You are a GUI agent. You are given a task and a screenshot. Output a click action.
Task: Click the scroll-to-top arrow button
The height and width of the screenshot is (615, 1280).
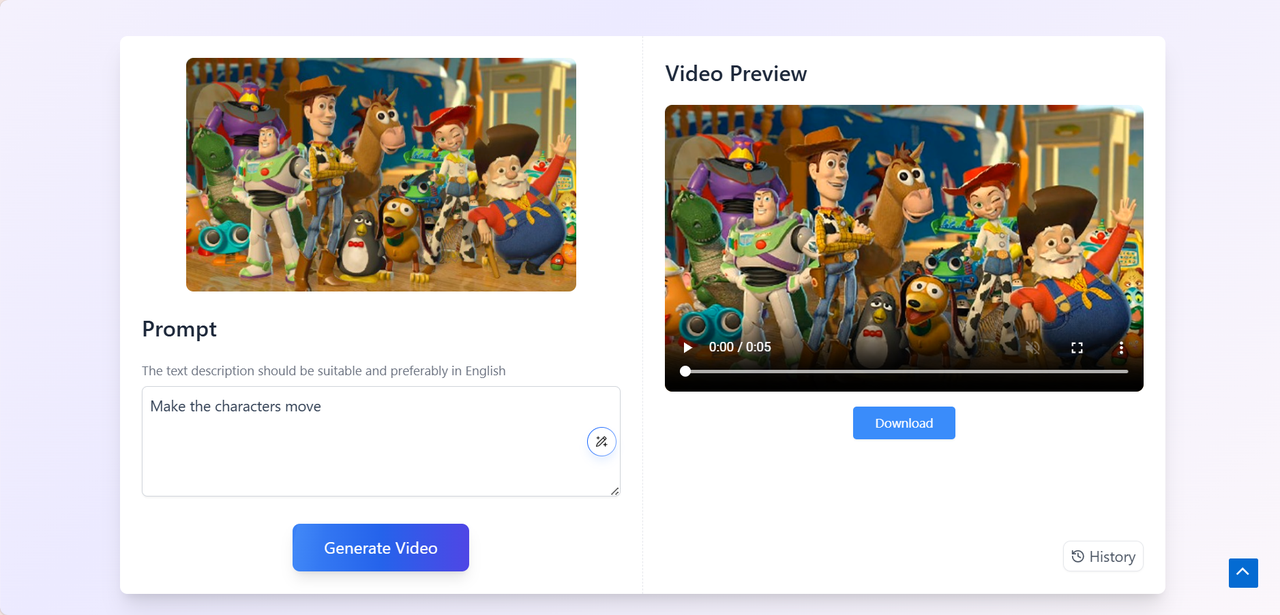click(1243, 572)
